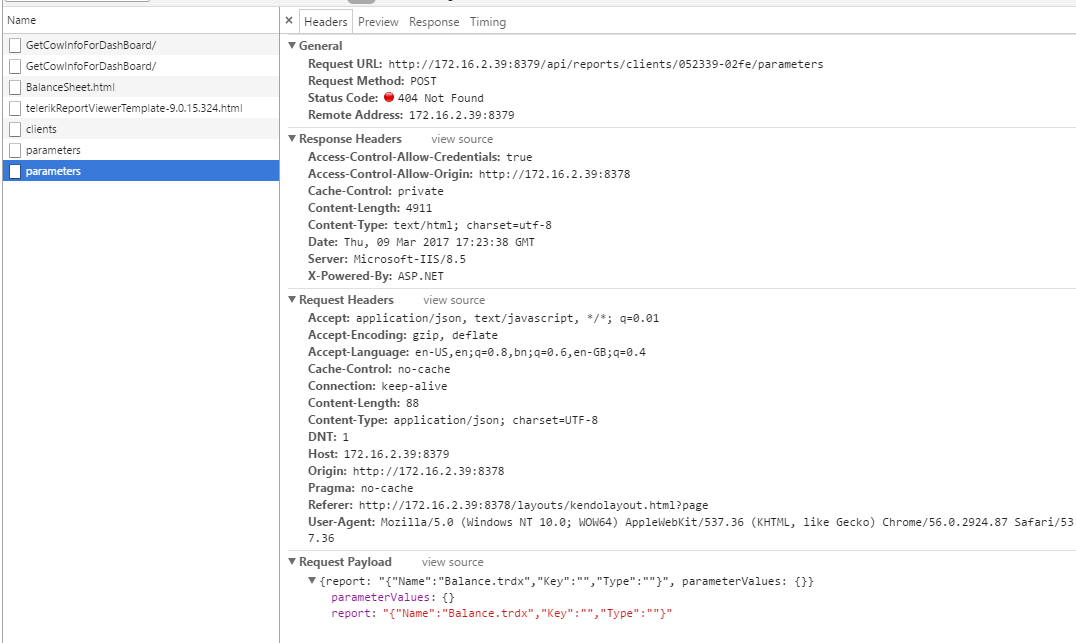Click the Name column header
The image size is (1076, 643).
[x=21, y=20]
